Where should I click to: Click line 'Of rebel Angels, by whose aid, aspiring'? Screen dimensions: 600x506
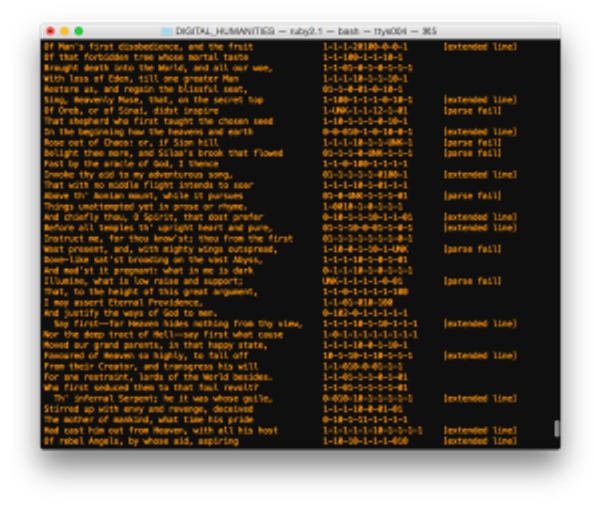(141, 441)
